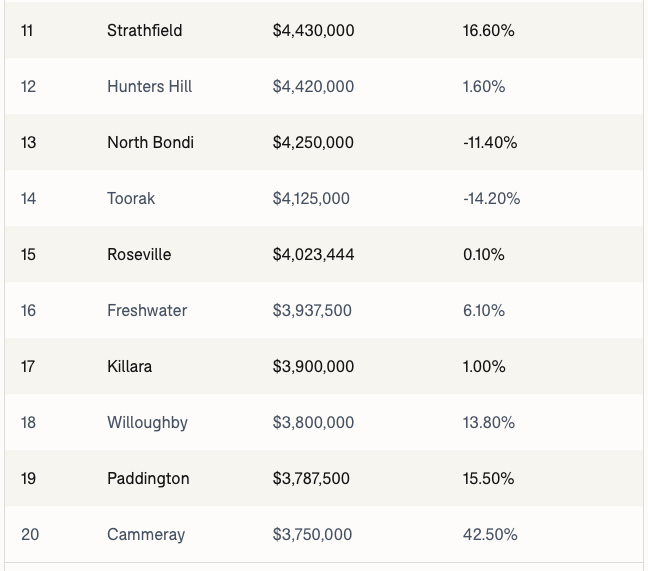This screenshot has width=648, height=571.
Task: Click rank number 13
Action: pyautogui.click(x=28, y=143)
